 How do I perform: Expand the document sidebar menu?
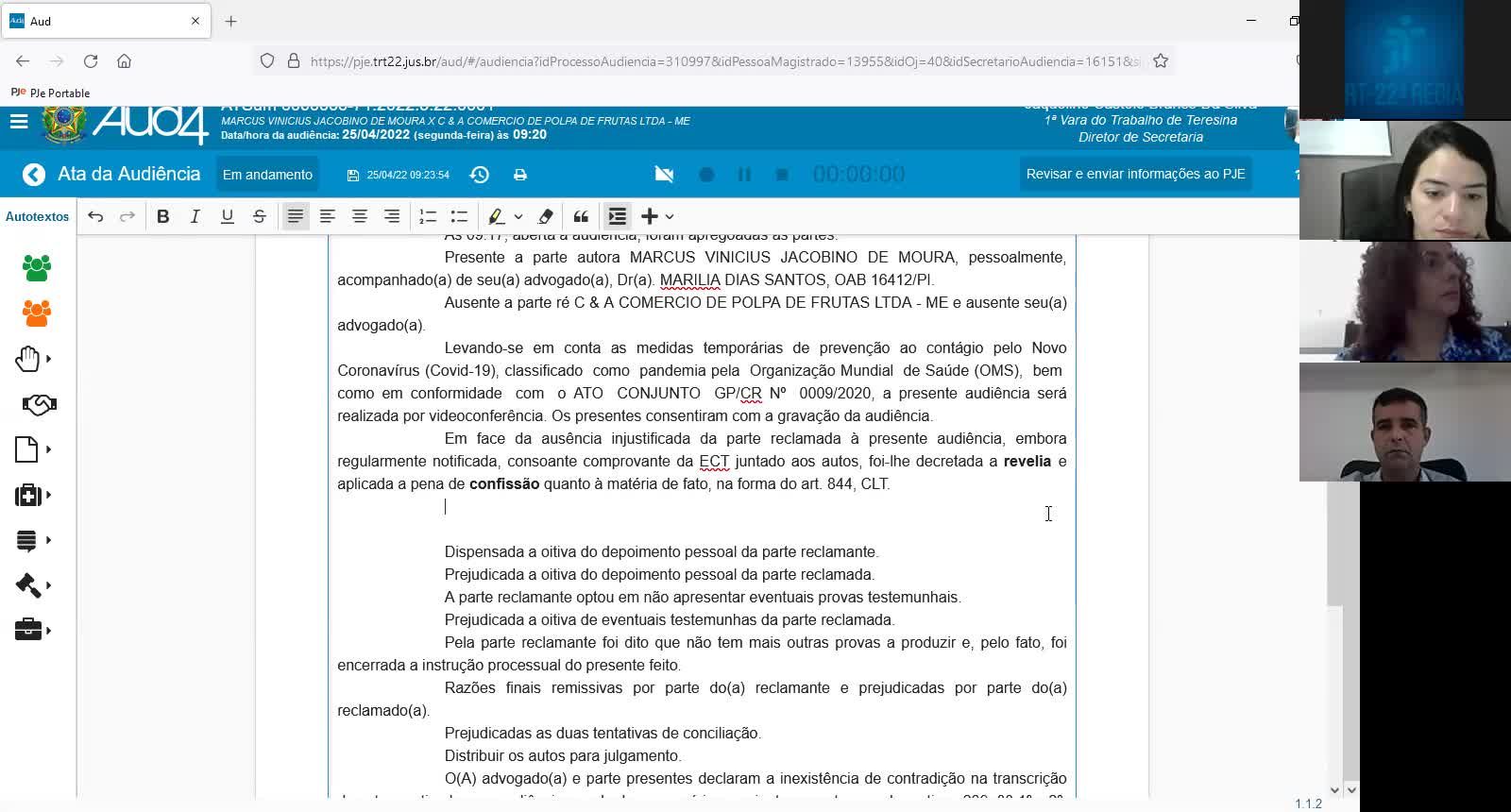click(x=32, y=449)
